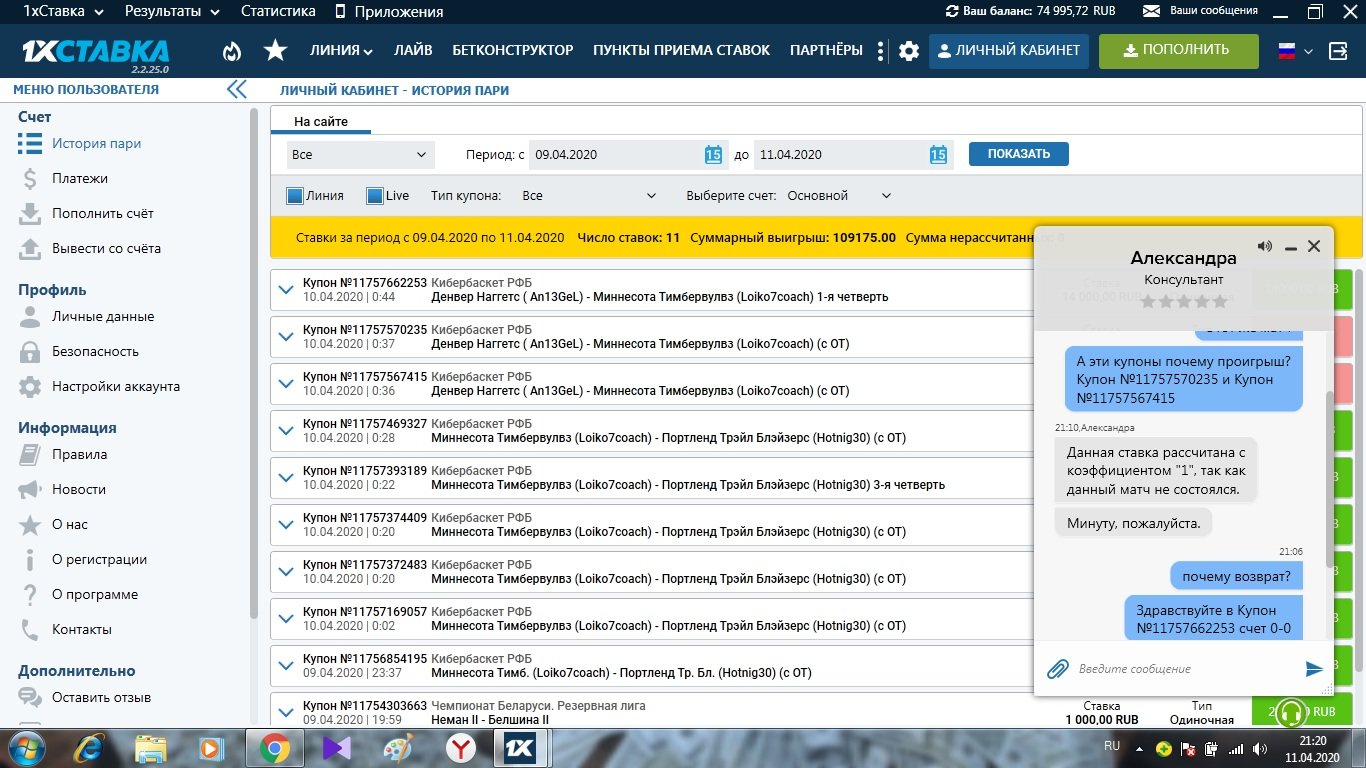The width and height of the screenshot is (1366, 768).
Task: Open favorites star icon in header
Action: 275,51
